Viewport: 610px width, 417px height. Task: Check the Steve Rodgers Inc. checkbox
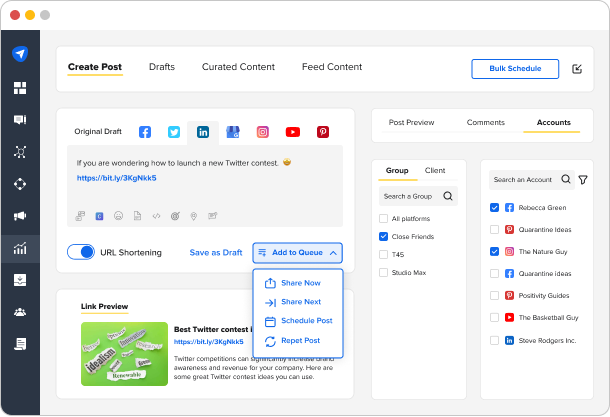coord(494,340)
